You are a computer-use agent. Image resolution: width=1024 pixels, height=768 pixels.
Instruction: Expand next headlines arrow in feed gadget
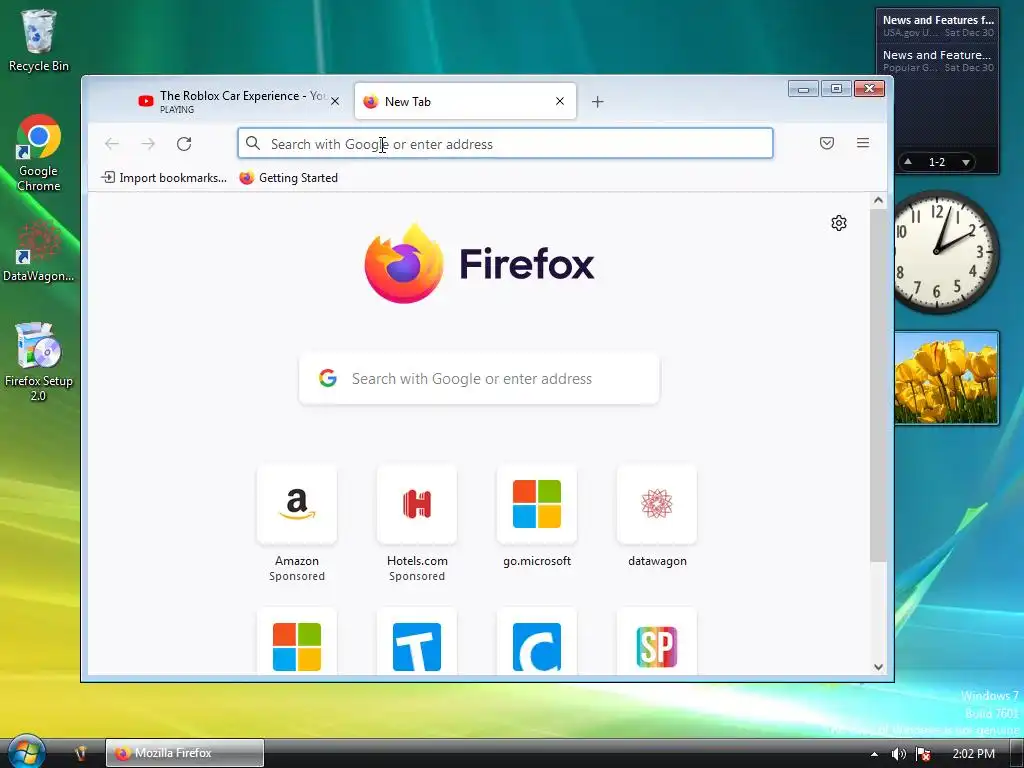click(966, 162)
